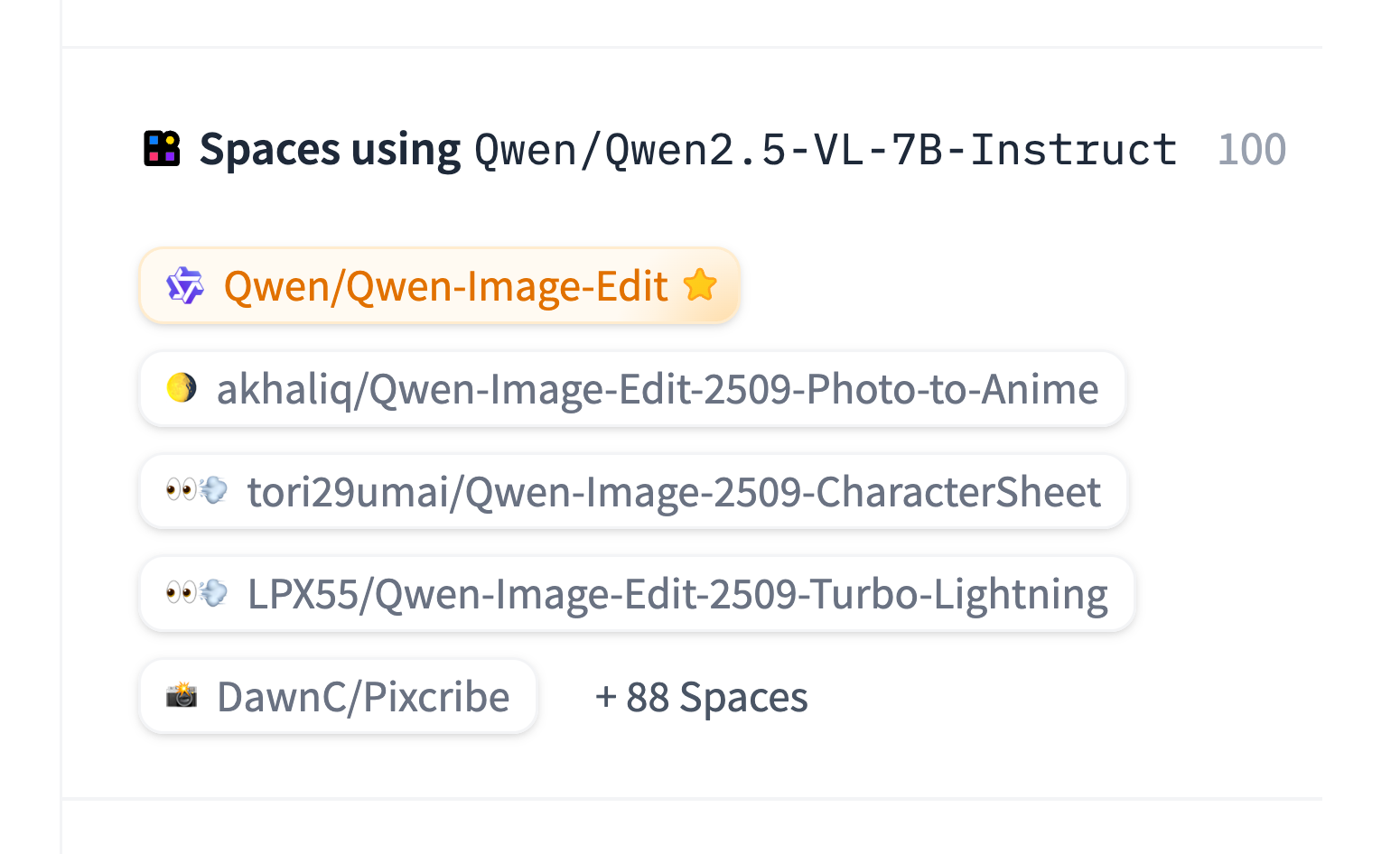The width and height of the screenshot is (1400, 854).
Task: Click the 100 spaces count
Action: coord(1251,150)
